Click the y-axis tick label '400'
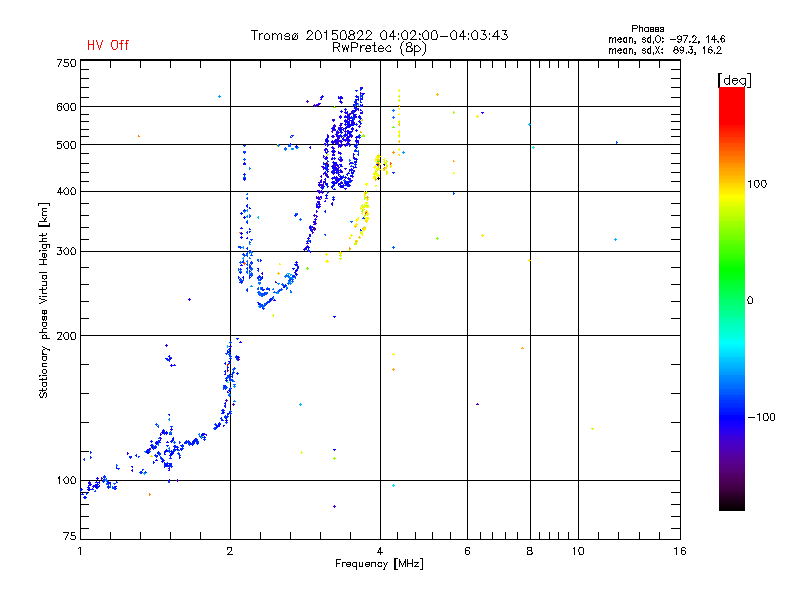 coord(66,191)
